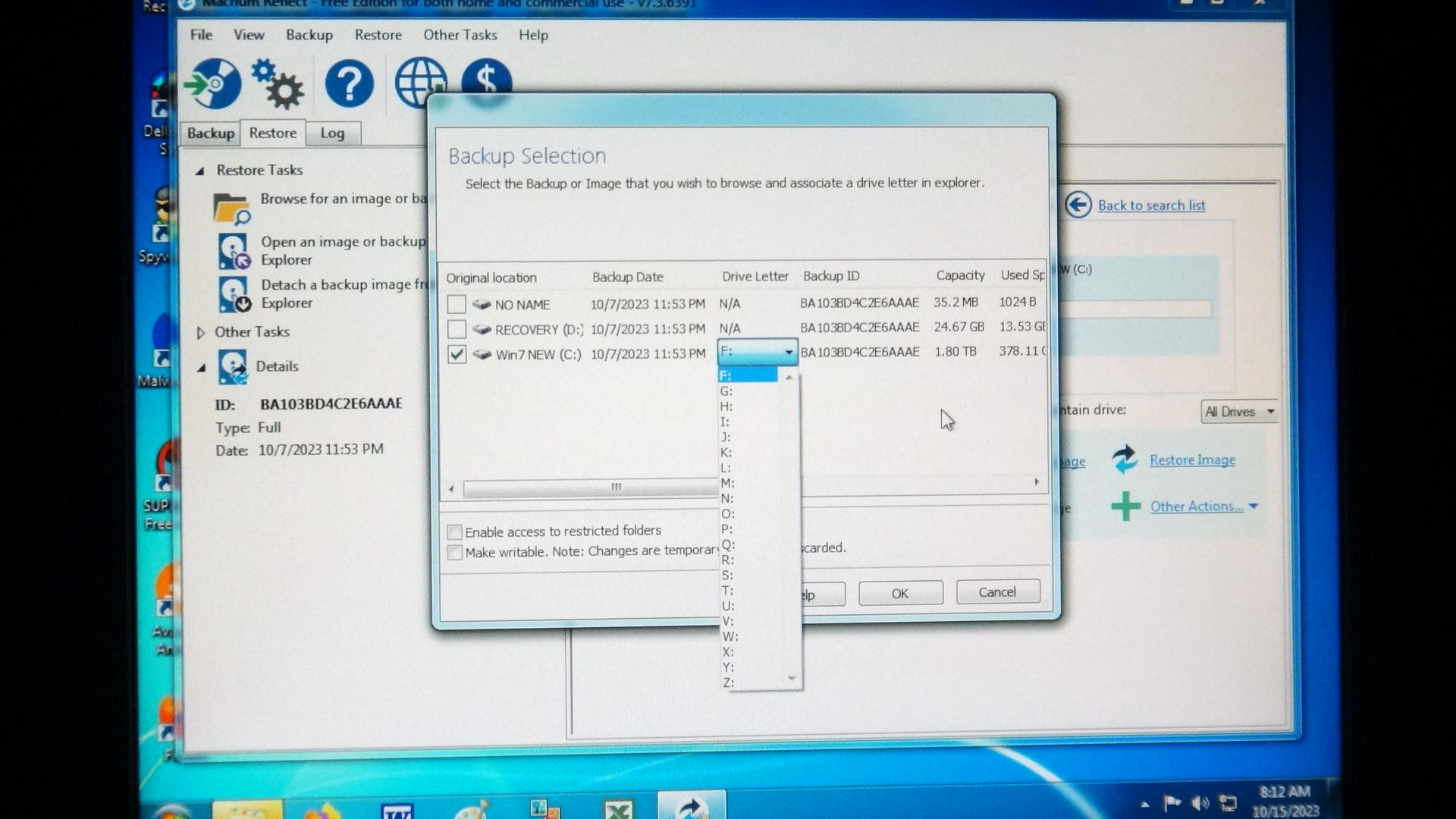Image resolution: width=1456 pixels, height=819 pixels.
Task: Click the drive list up scroll arrow
Action: point(789,377)
